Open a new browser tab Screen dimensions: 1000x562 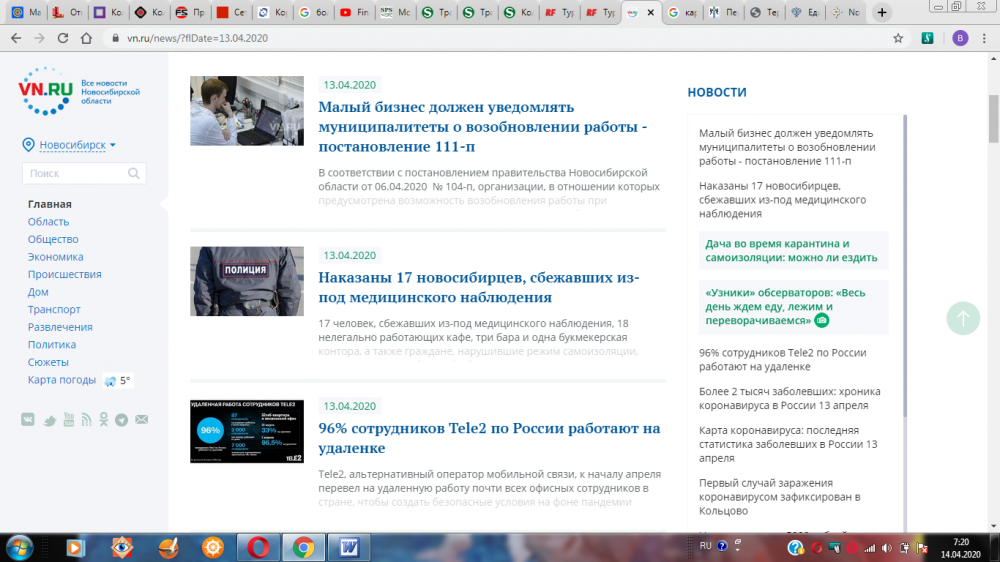[881, 13]
